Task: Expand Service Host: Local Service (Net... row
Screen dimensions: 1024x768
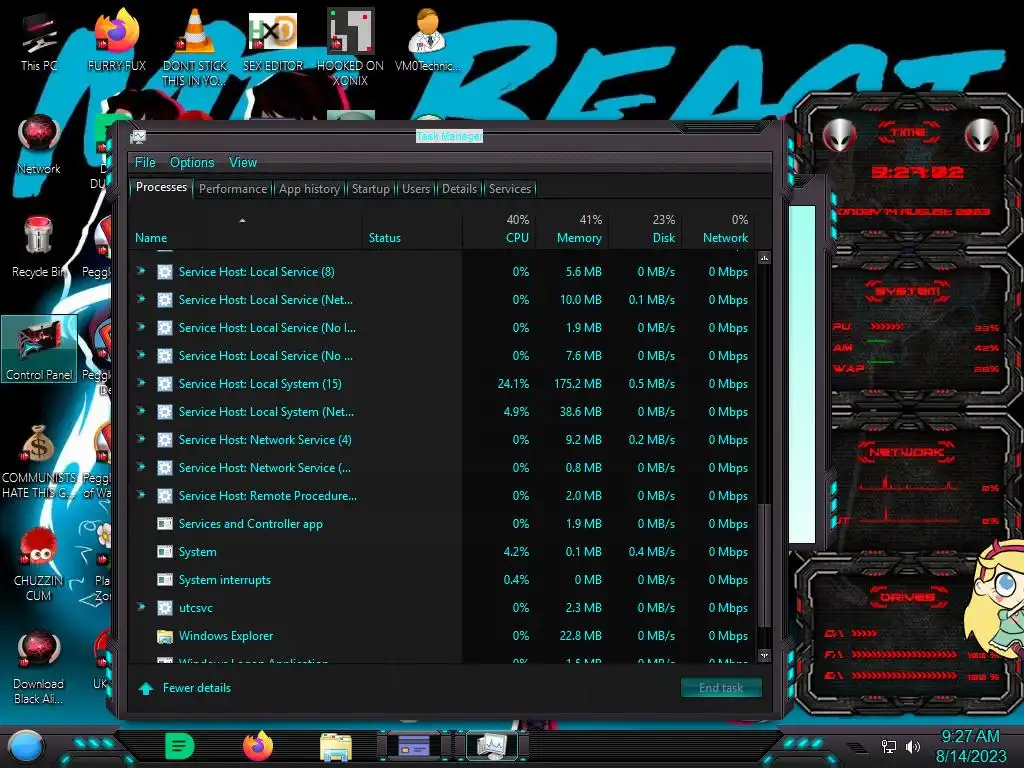Action: pyautogui.click(x=141, y=298)
